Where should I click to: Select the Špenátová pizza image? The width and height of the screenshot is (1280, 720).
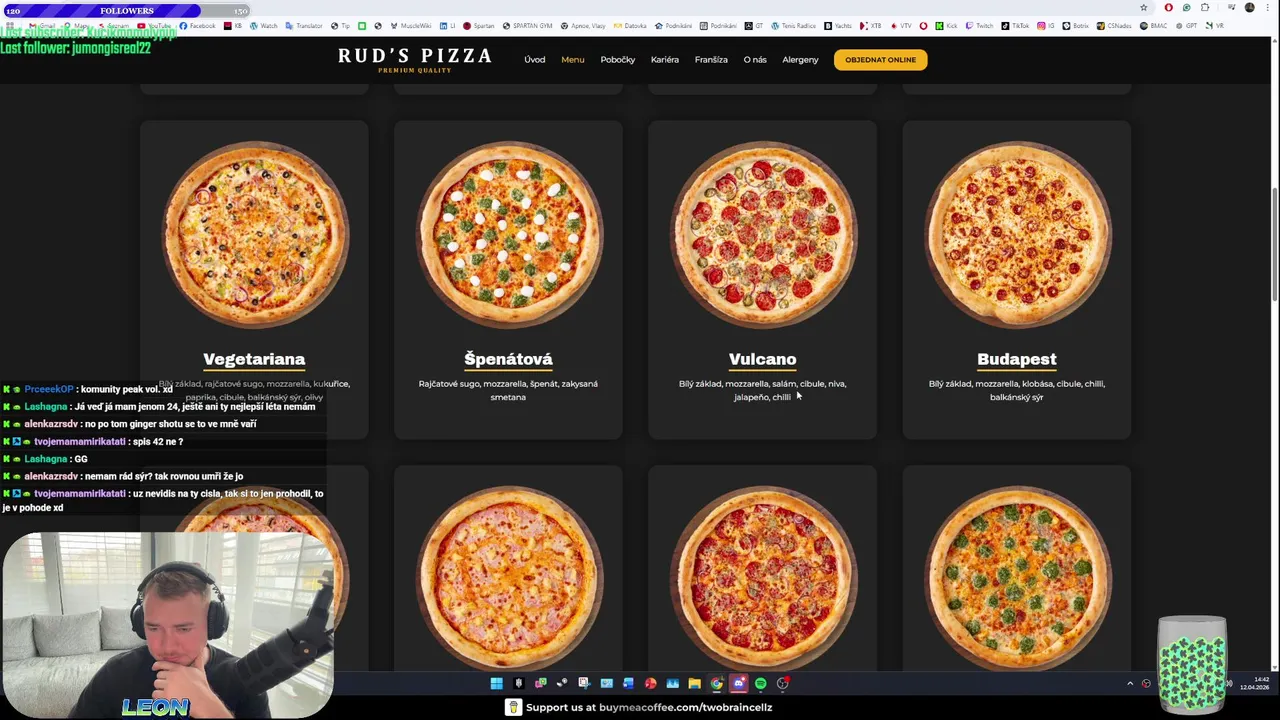click(x=509, y=235)
